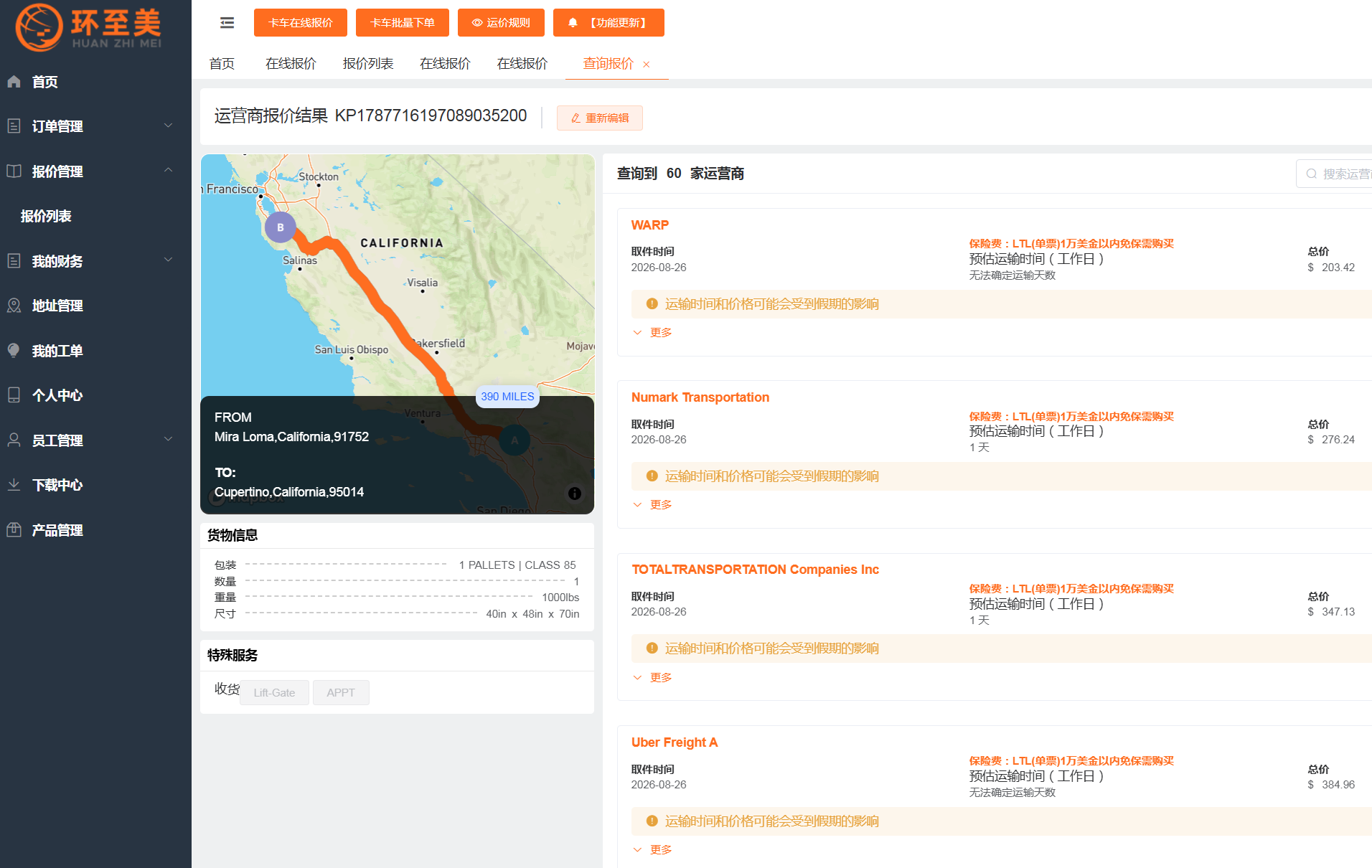Viewport: 1372px width, 868px height.
Task: Select the Numark Transportation carrier name
Action: pyautogui.click(x=700, y=397)
